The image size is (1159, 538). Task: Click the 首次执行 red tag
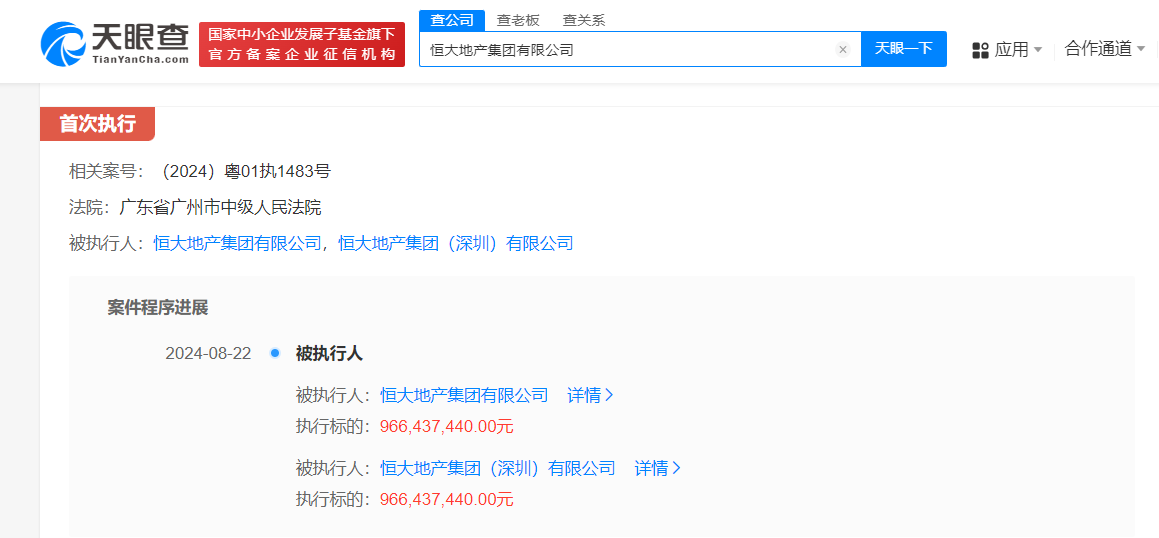click(98, 124)
